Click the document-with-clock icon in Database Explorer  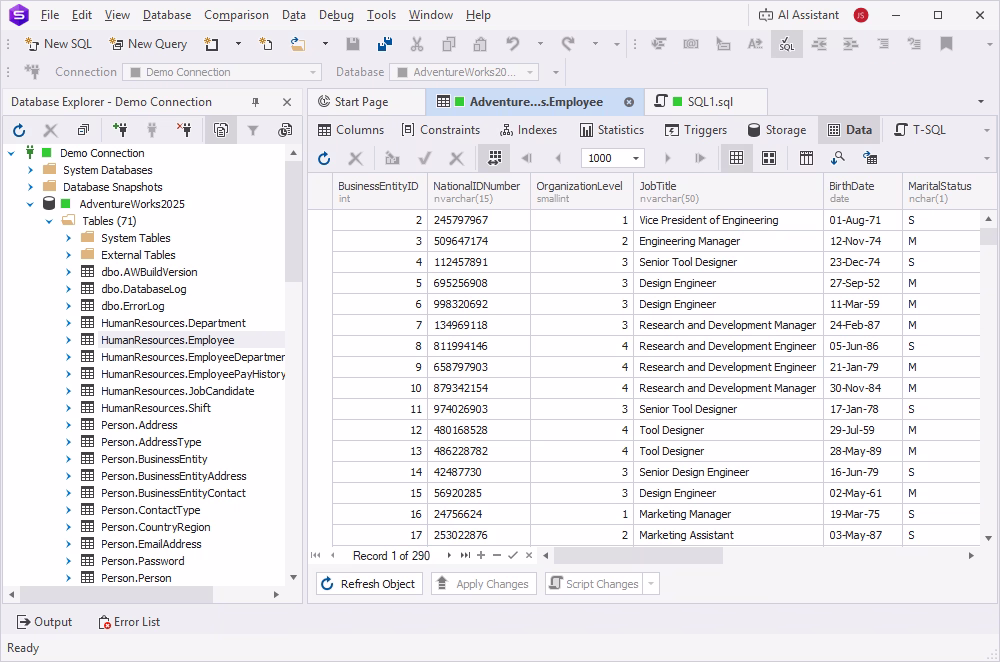pyautogui.click(x=285, y=131)
